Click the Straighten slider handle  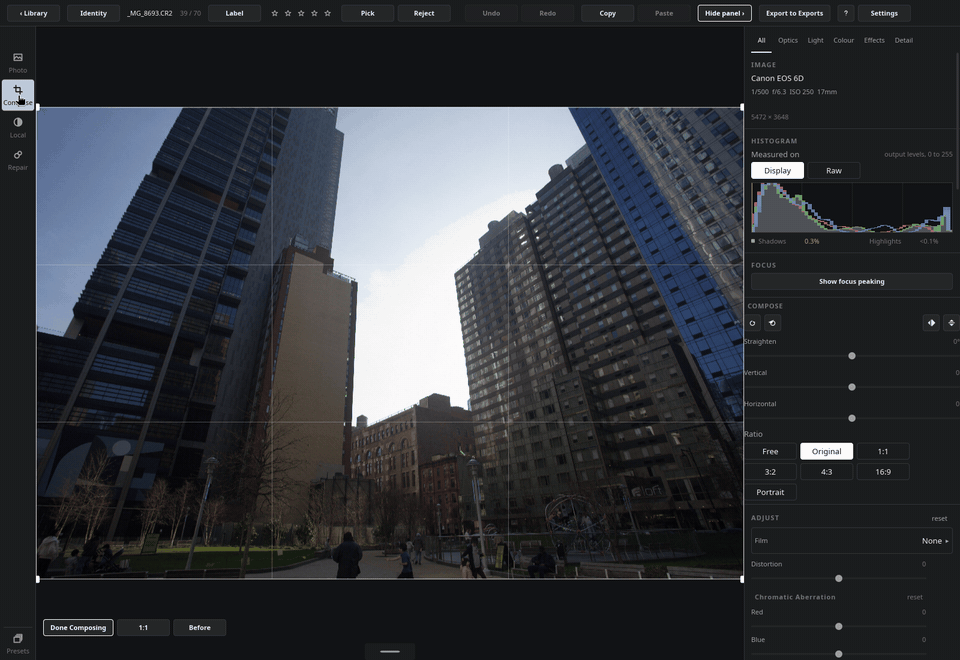point(852,356)
